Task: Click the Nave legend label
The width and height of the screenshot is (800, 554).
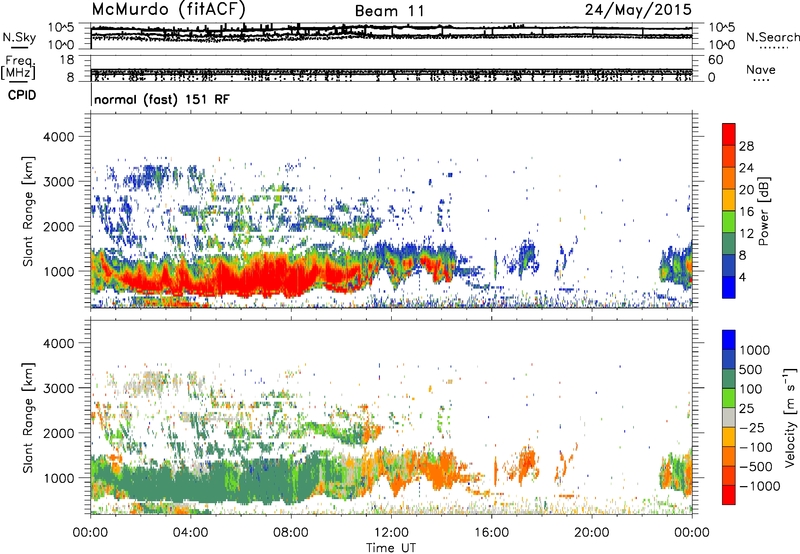Action: pos(761,70)
